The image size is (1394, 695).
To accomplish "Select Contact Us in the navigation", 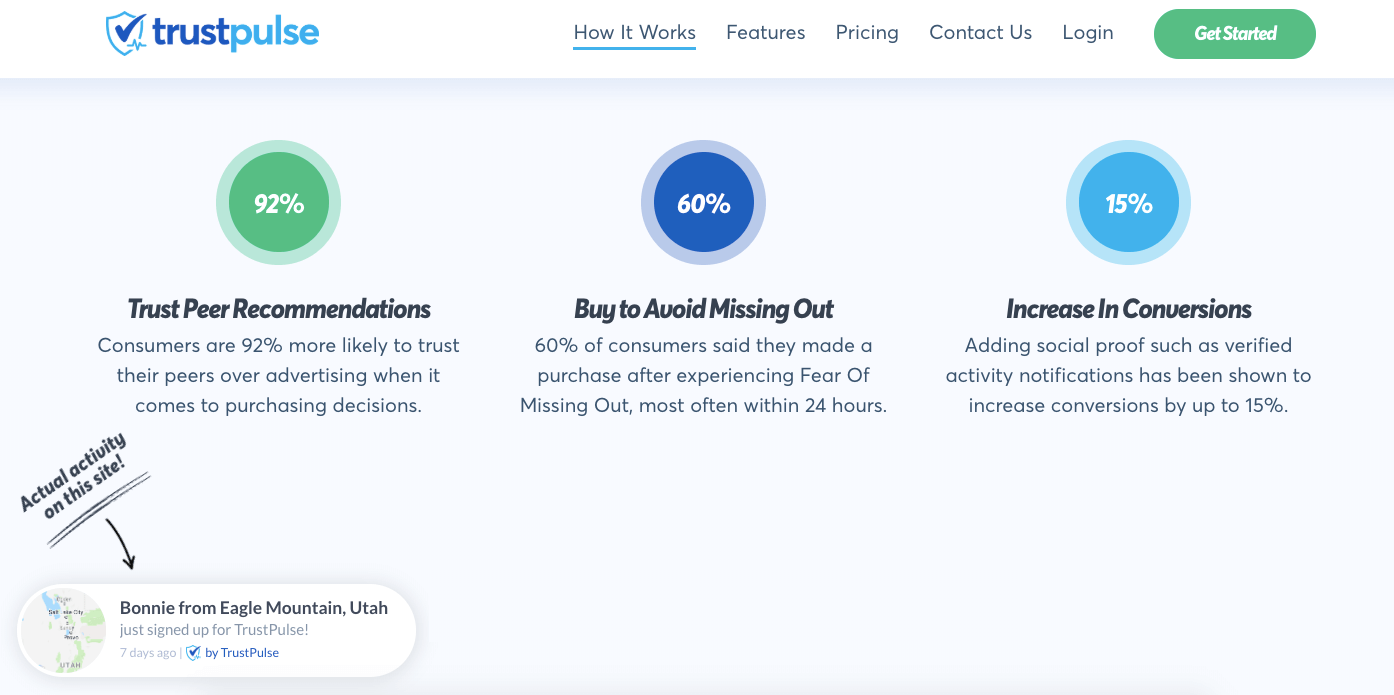I will point(980,32).
